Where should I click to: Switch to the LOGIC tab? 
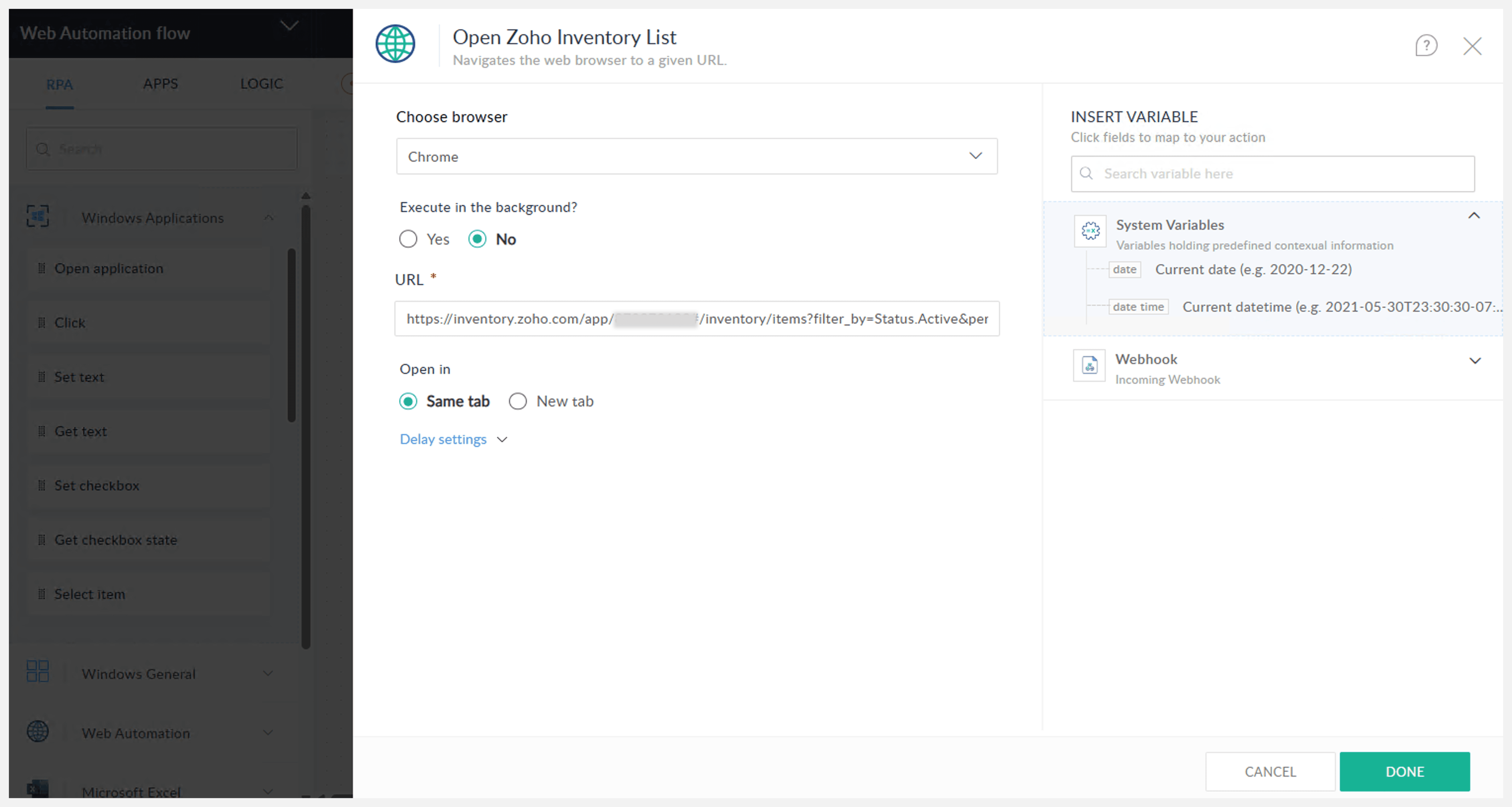[261, 84]
